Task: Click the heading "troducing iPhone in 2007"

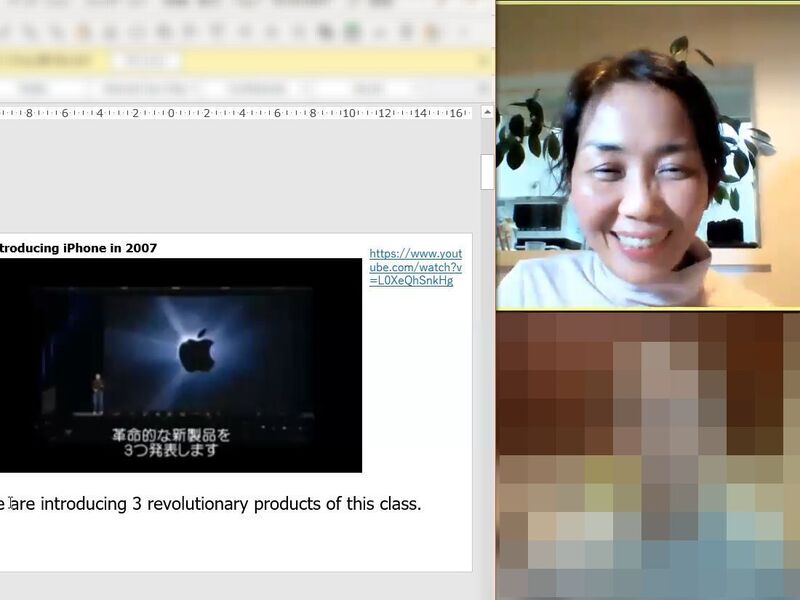Action: [78, 248]
